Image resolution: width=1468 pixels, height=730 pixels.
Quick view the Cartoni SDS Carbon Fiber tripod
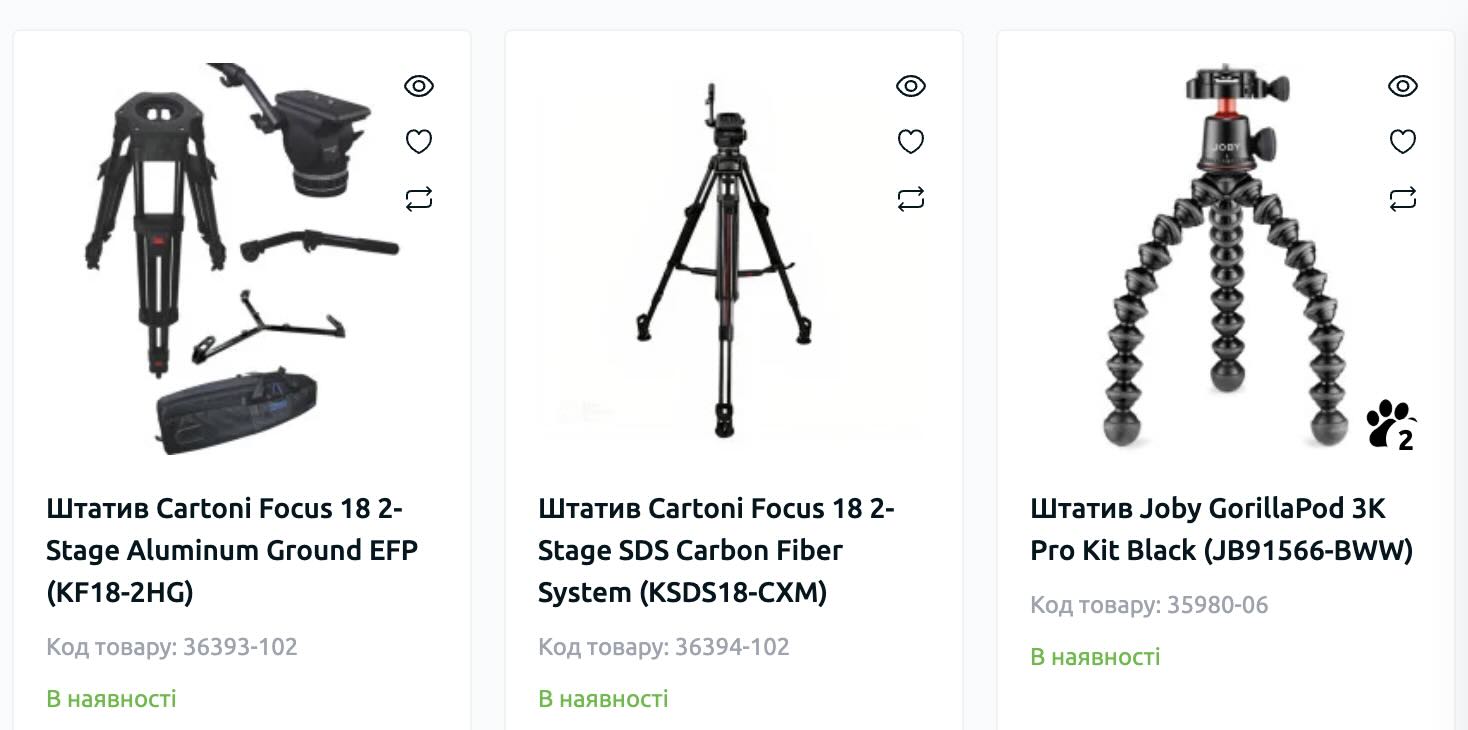(911, 86)
